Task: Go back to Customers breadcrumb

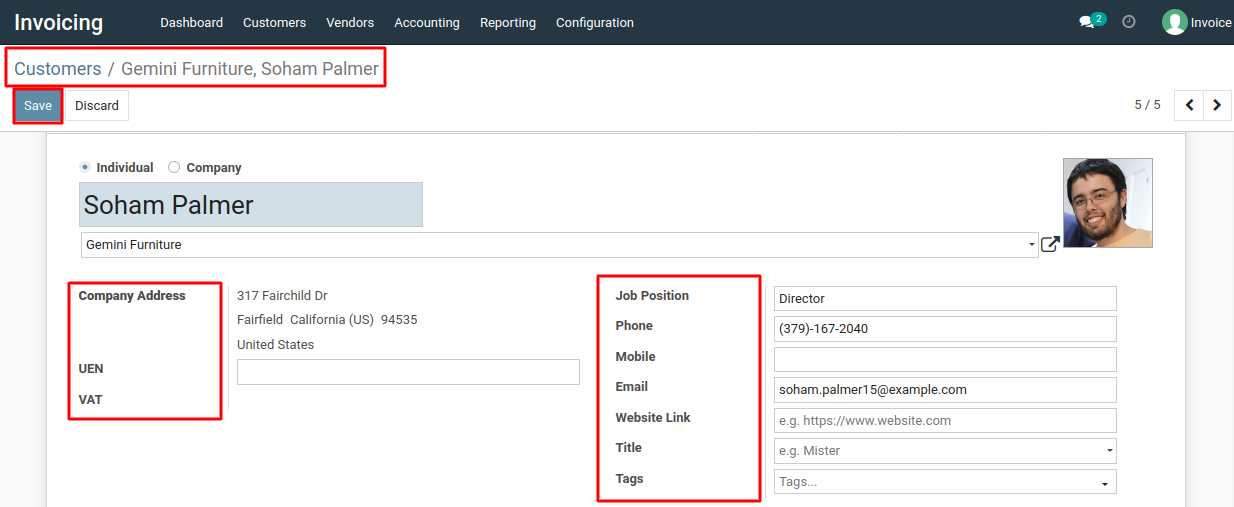Action: point(58,69)
